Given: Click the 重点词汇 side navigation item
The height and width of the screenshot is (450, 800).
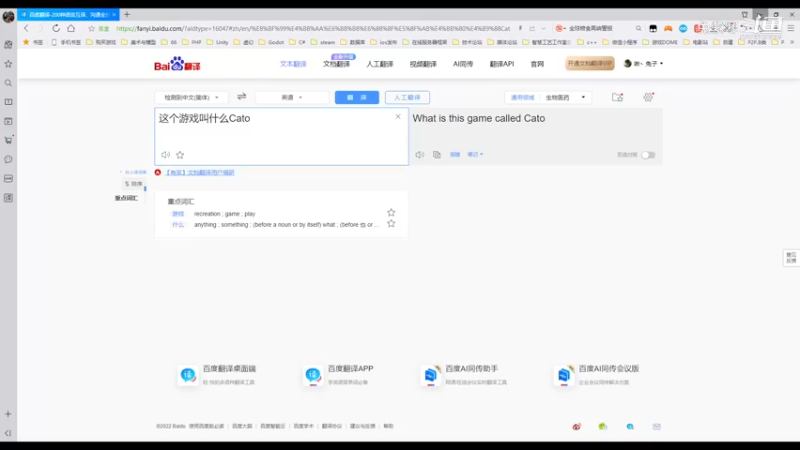Looking at the screenshot, I should click(x=126, y=198).
